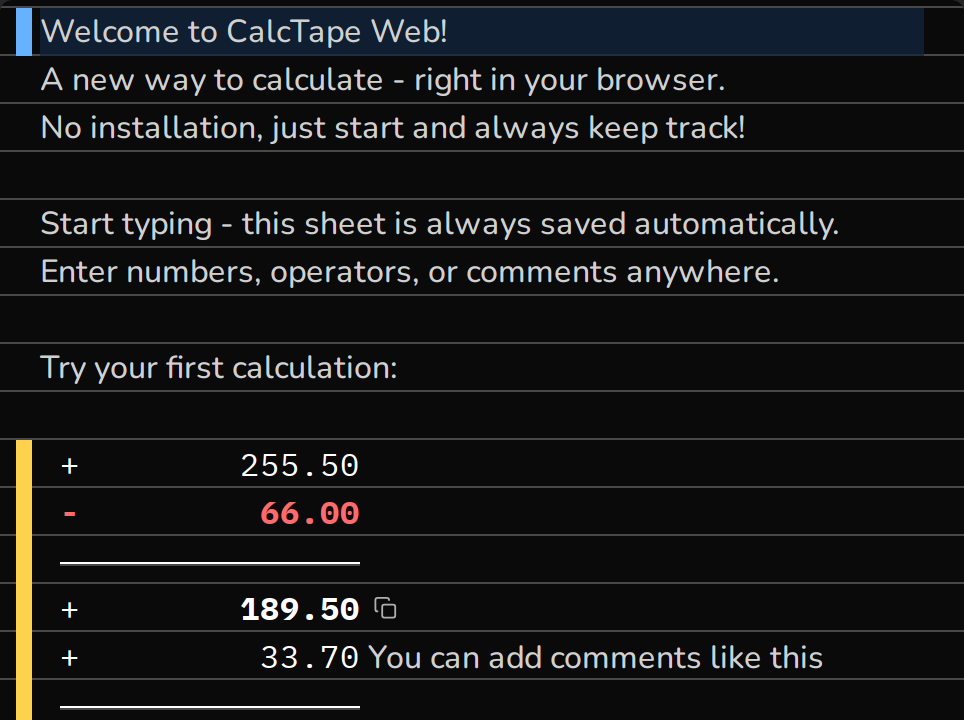The image size is (964, 720).
Task: Select the 33.70 number entry
Action: (x=309, y=657)
